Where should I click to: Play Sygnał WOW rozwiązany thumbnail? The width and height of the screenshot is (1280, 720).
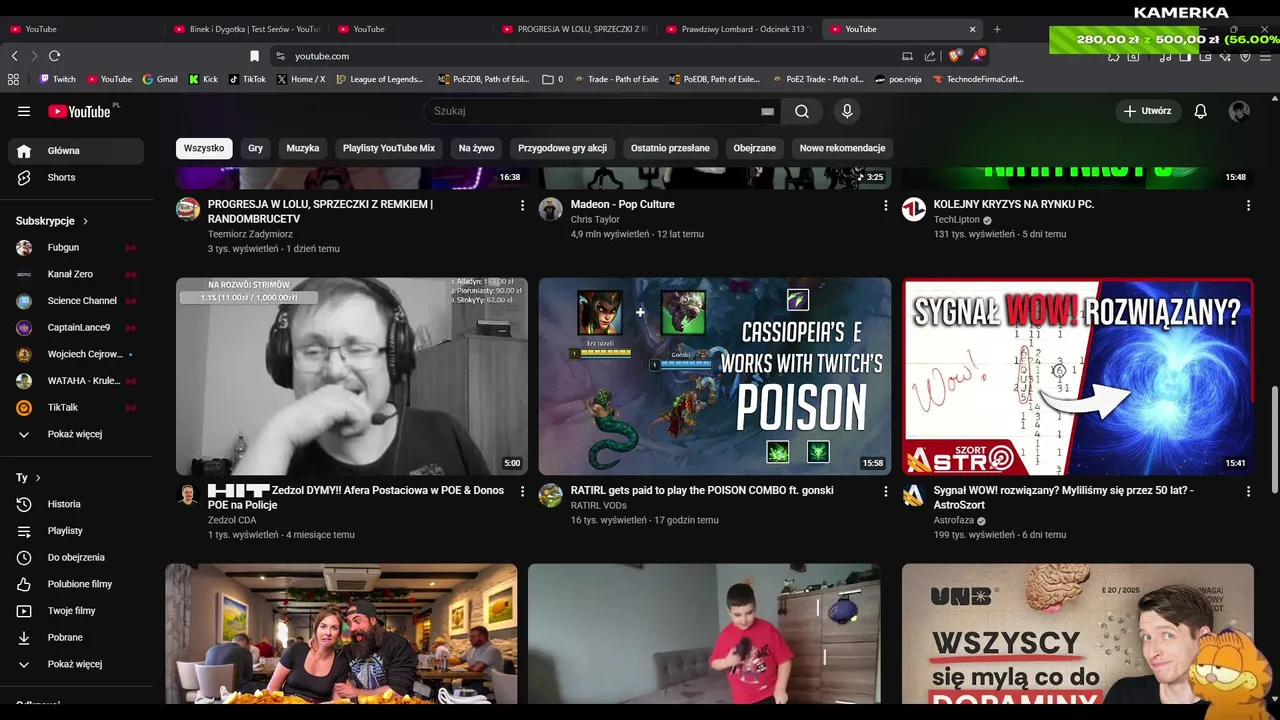(1078, 376)
